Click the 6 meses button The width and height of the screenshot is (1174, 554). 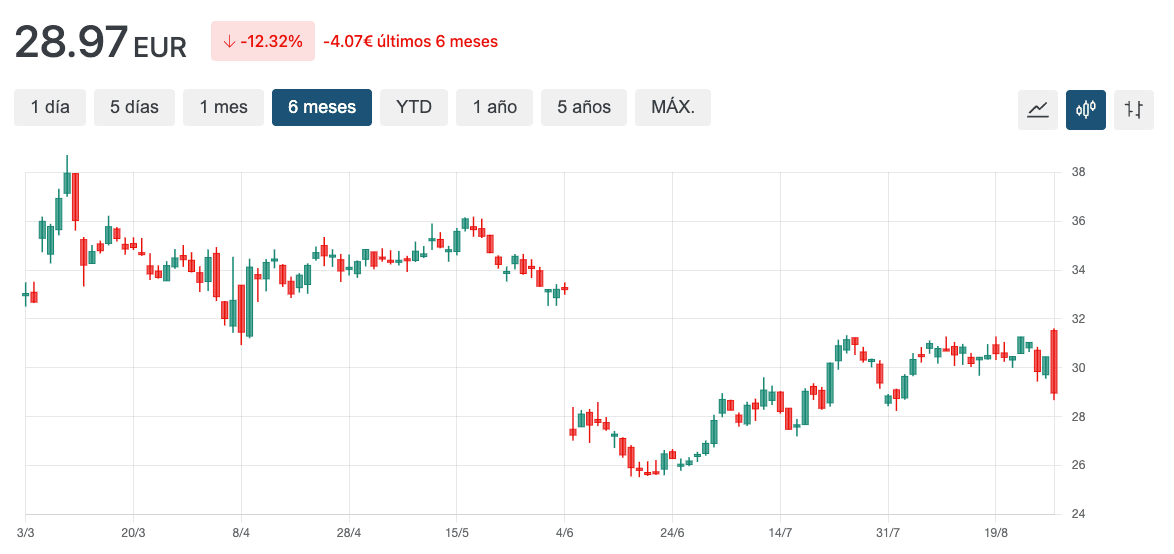322,107
